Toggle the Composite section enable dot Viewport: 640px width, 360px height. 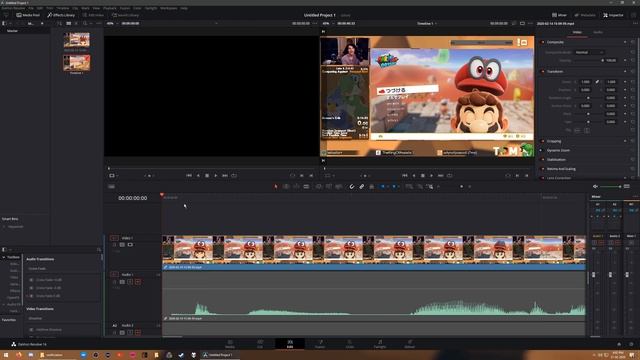tap(543, 42)
